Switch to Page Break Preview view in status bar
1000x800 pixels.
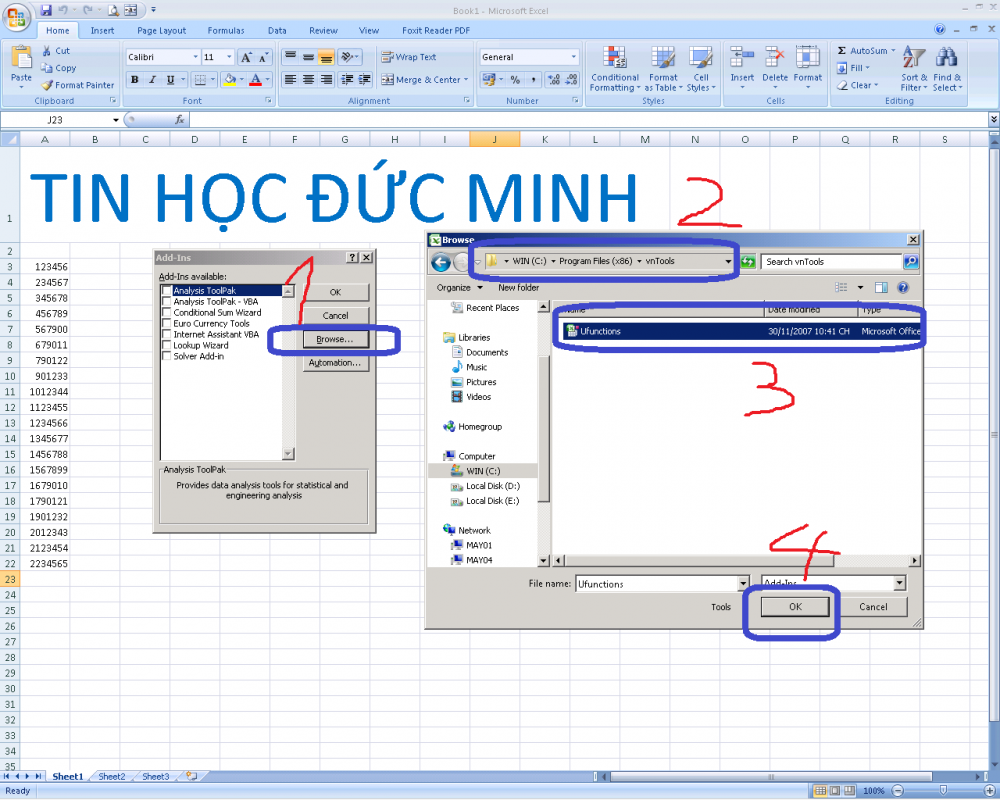(x=850, y=791)
